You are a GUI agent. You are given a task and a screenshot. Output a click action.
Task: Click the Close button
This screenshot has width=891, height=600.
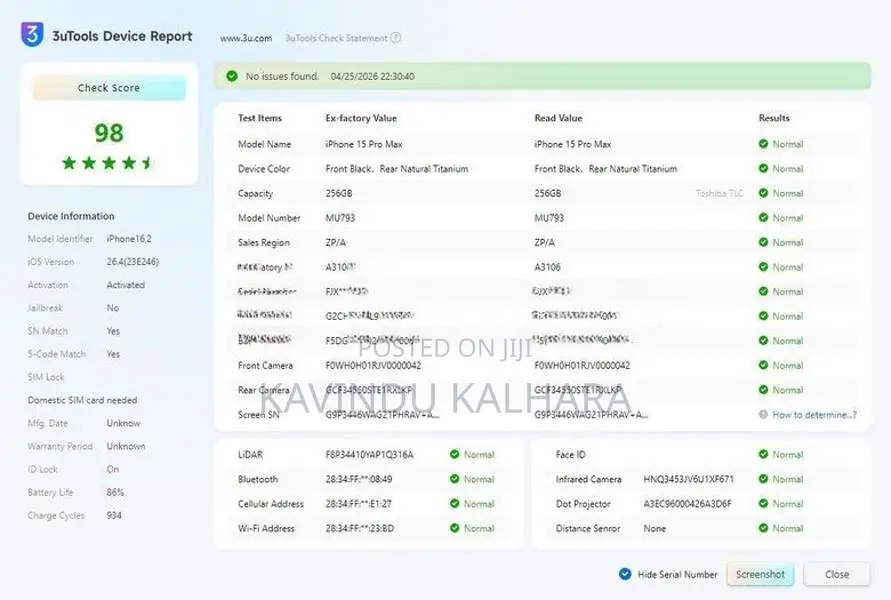(x=836, y=574)
